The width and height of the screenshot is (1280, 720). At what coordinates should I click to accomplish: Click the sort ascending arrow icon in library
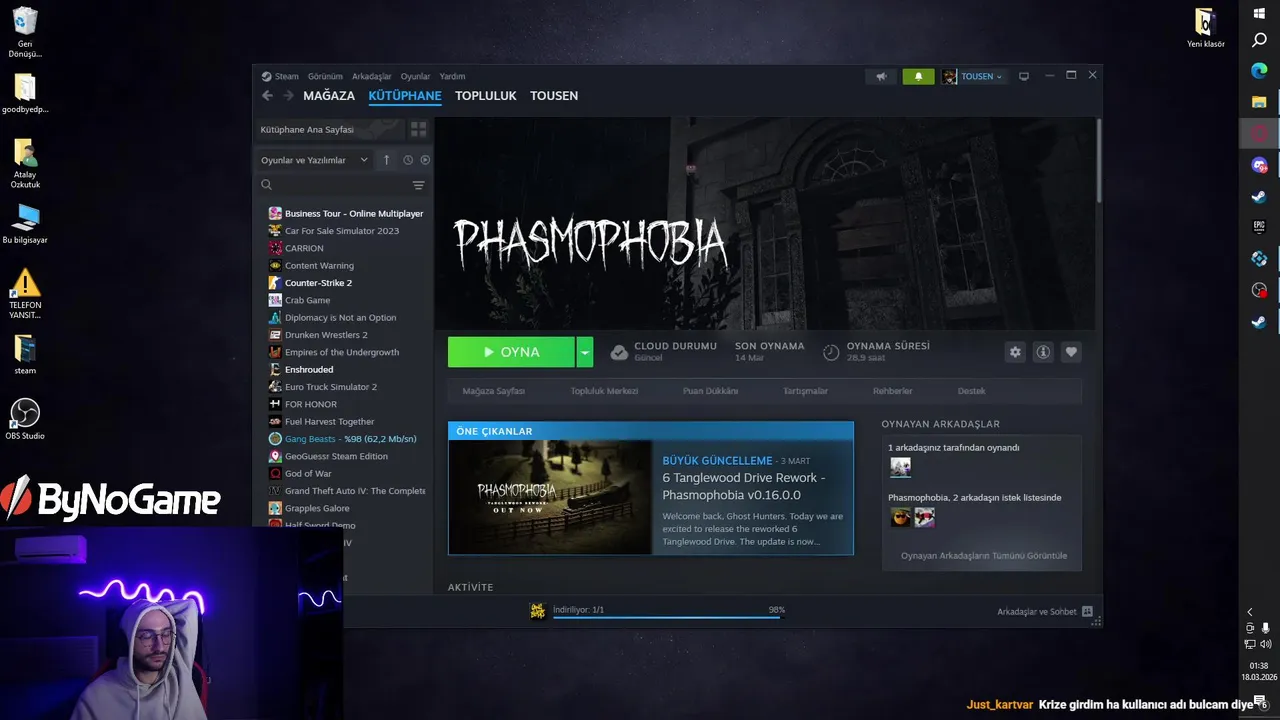coord(387,160)
